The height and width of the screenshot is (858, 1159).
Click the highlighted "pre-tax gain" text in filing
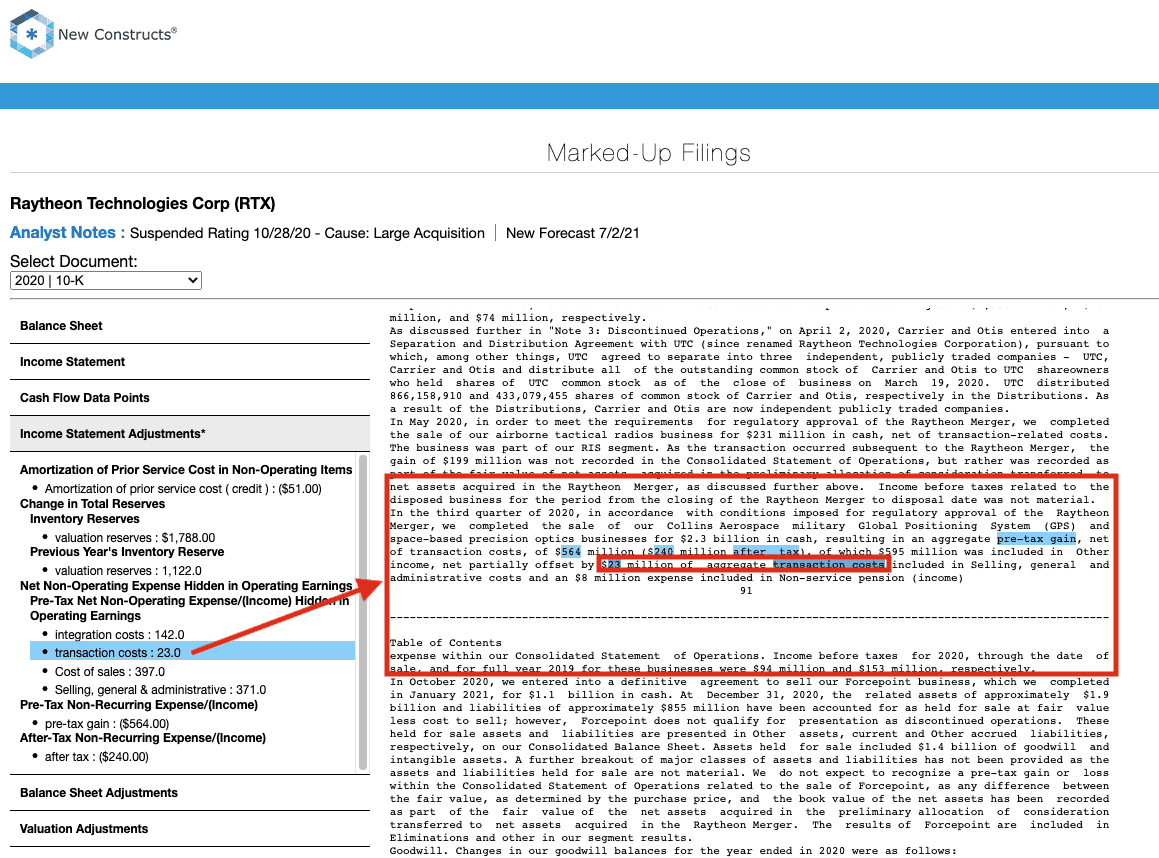[x=1036, y=539]
